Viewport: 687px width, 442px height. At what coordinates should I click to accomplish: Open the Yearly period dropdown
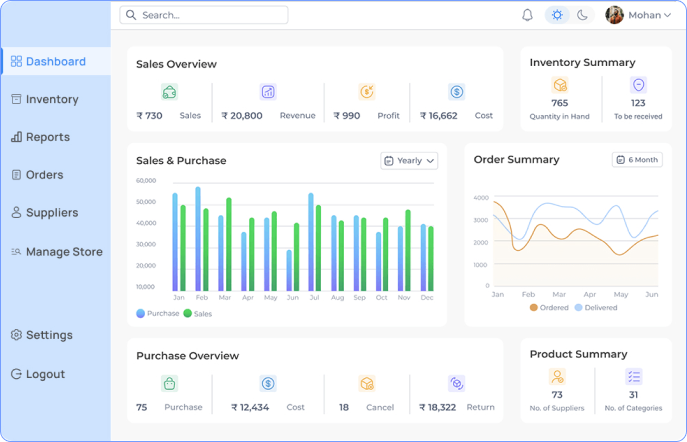[x=409, y=160]
